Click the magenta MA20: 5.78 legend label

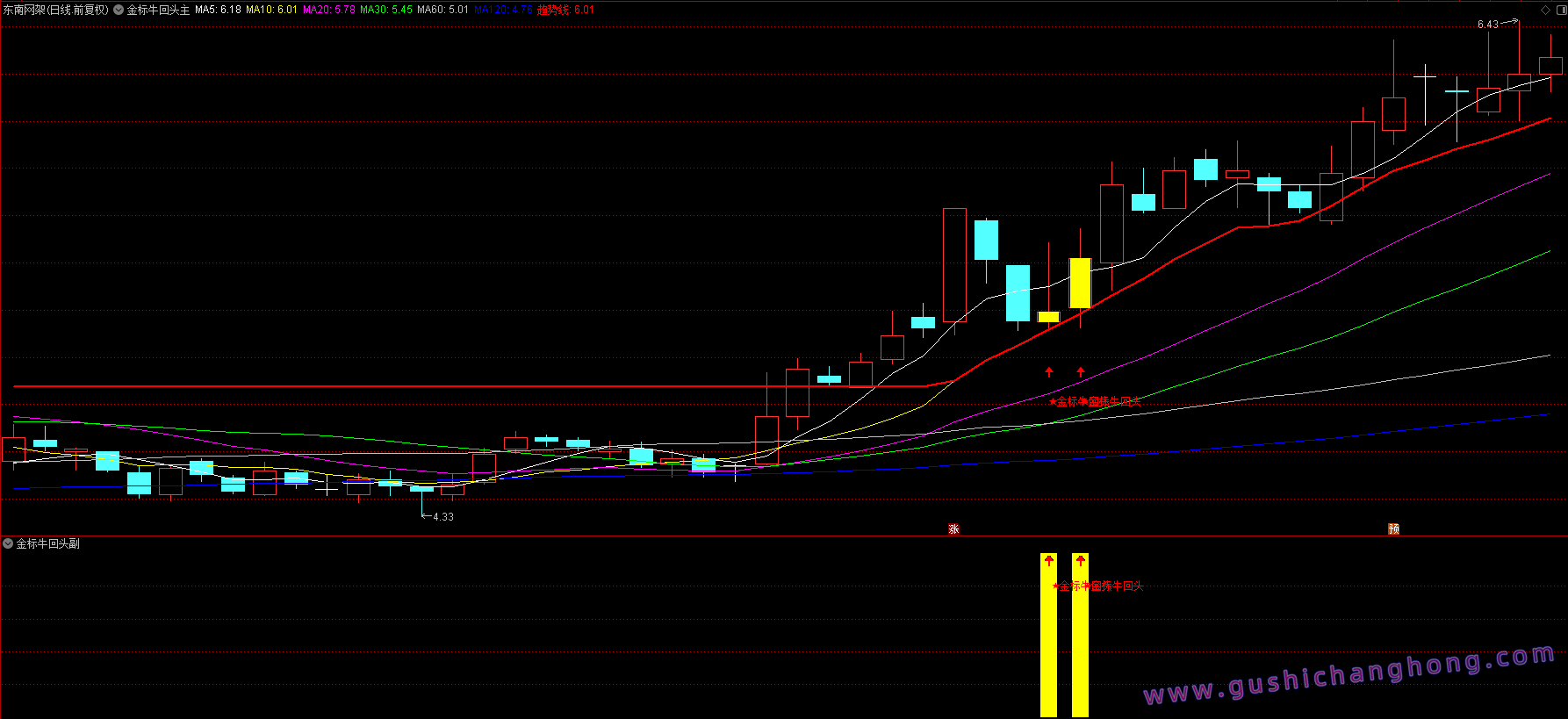329,10
